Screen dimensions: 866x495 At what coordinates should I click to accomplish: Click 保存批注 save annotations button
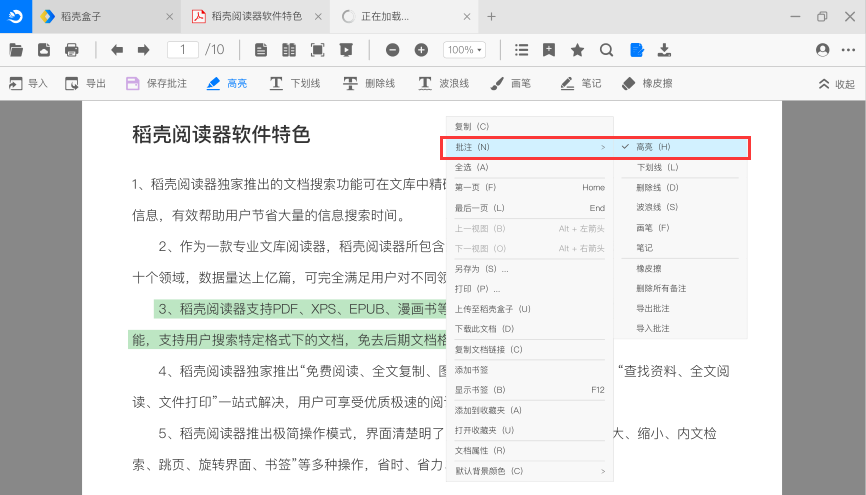[x=157, y=83]
